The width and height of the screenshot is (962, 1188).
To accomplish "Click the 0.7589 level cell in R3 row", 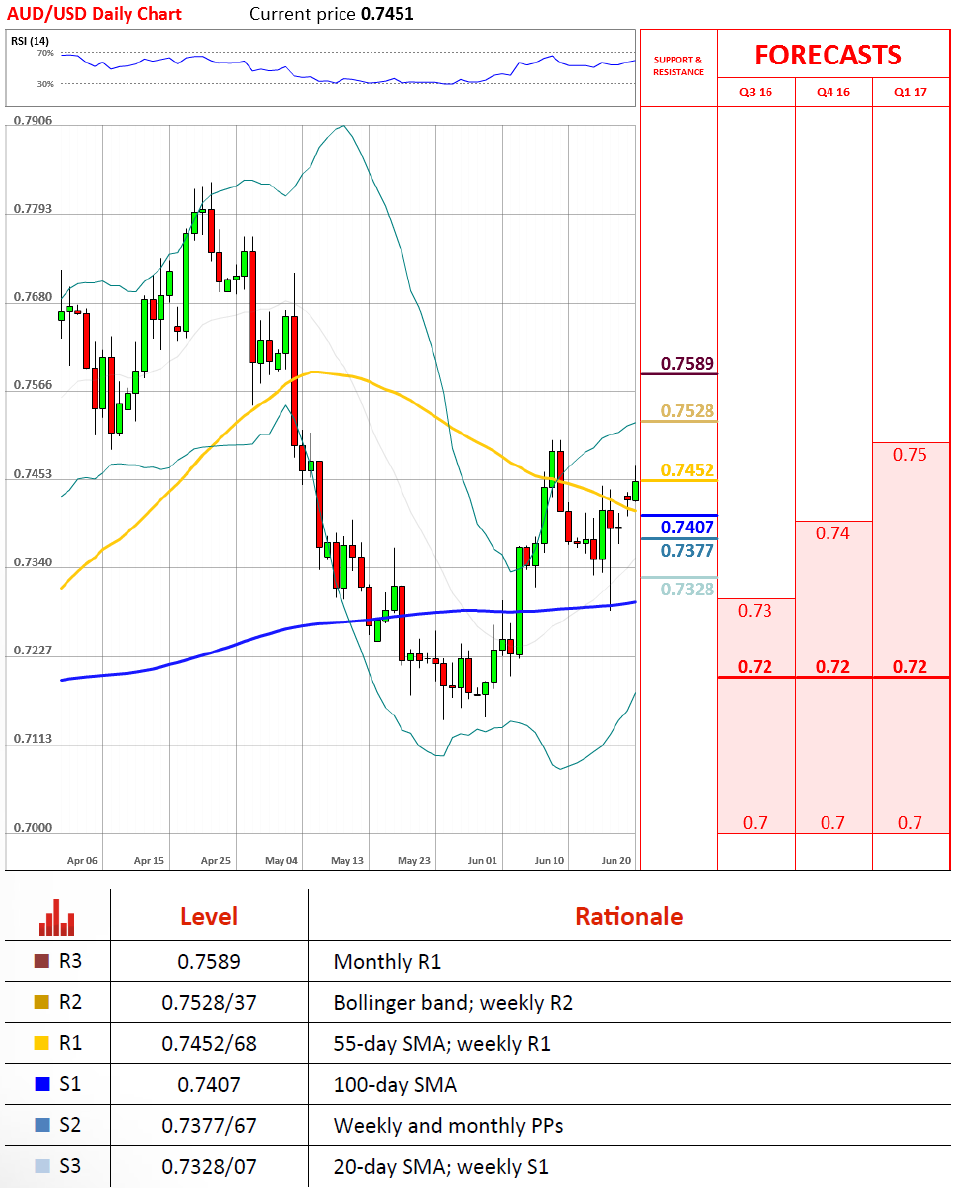I will pos(209,961).
